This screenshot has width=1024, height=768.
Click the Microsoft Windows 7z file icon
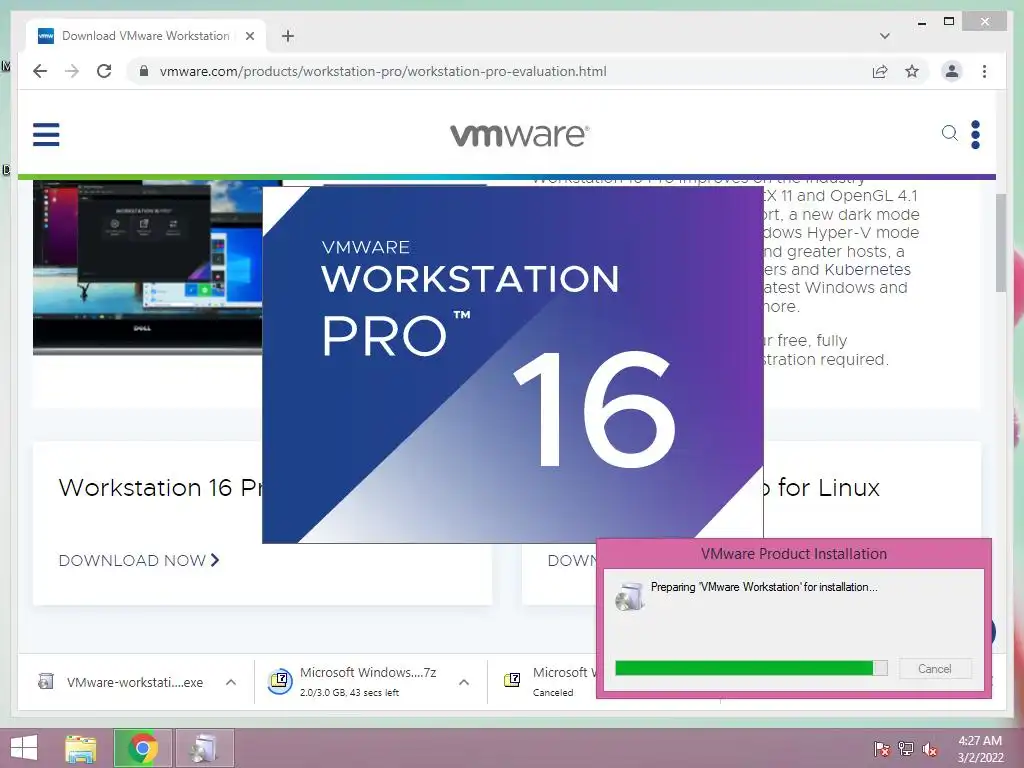pyautogui.click(x=280, y=681)
